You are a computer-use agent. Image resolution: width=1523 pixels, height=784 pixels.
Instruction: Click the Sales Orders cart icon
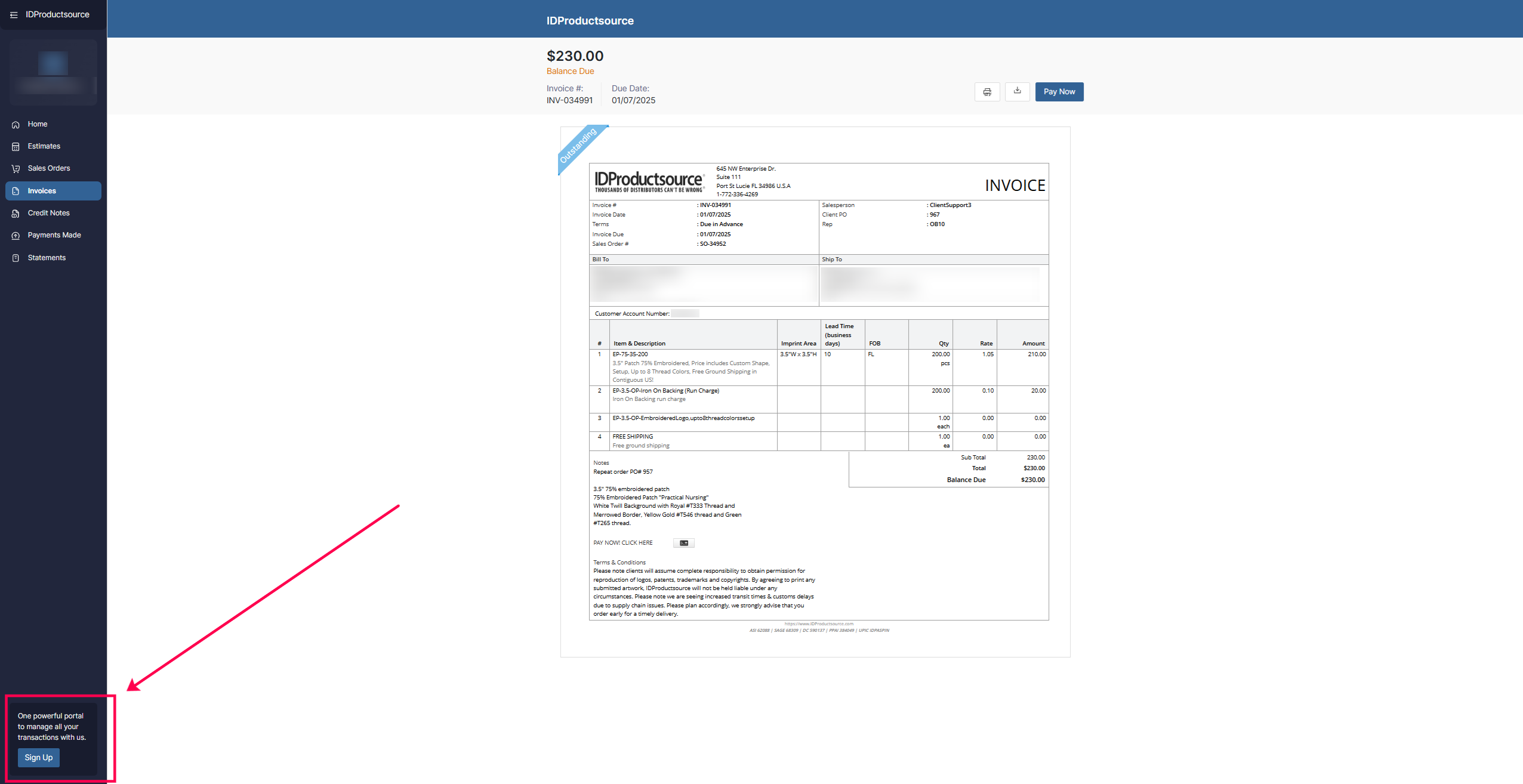[x=16, y=169]
